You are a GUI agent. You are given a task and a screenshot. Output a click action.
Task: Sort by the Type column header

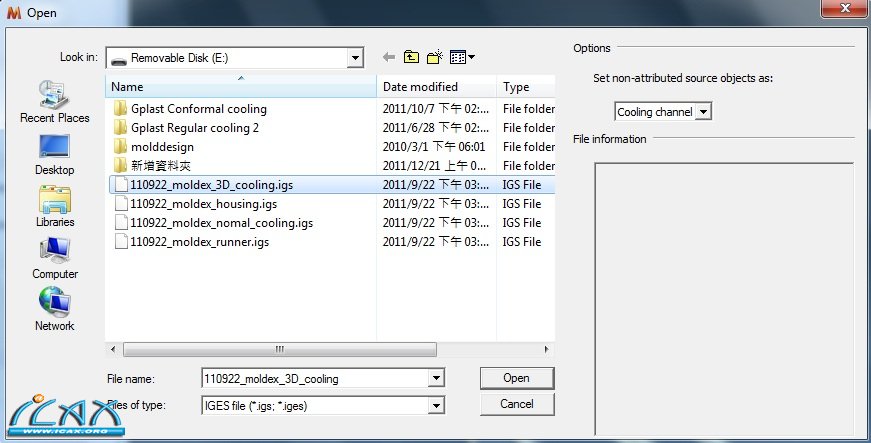[x=526, y=87]
